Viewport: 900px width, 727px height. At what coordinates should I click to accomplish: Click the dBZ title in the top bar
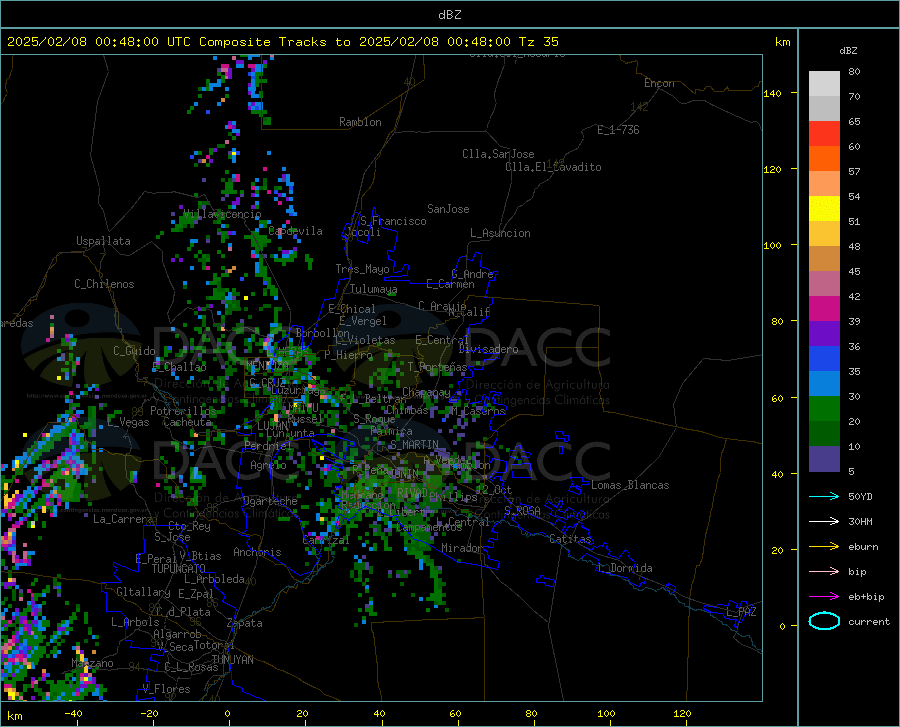tap(449, 15)
